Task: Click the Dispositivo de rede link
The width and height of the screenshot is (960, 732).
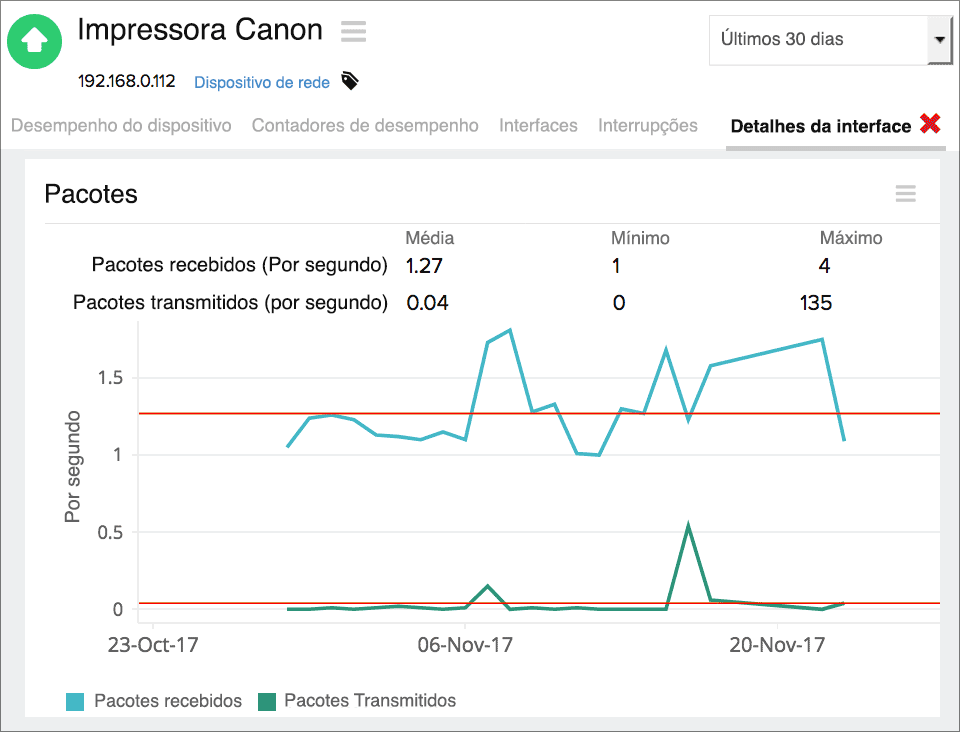Action: click(x=261, y=82)
